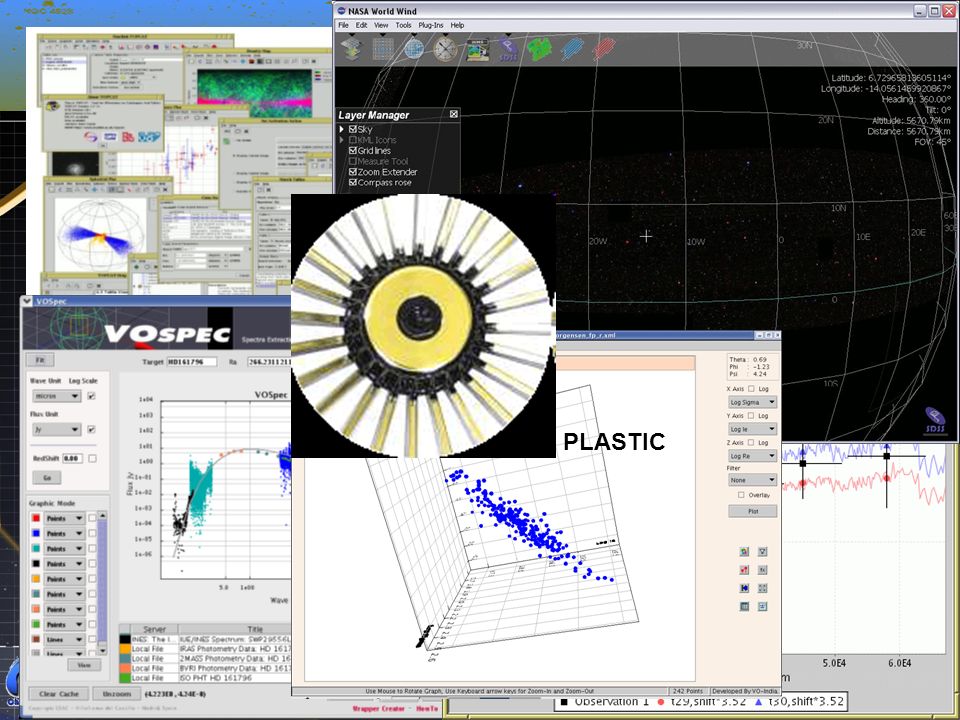
Task: Toggle Flux Unit Log Scale checkbox in VOSpec
Action: 91,429
